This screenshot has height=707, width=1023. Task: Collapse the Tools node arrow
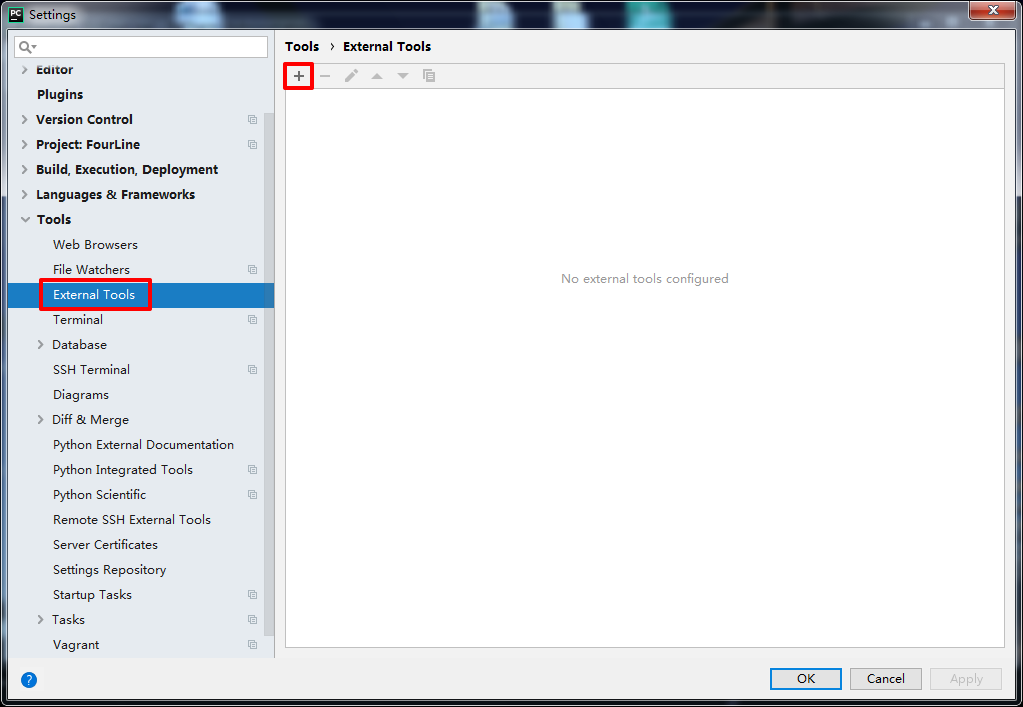pyautogui.click(x=25, y=220)
